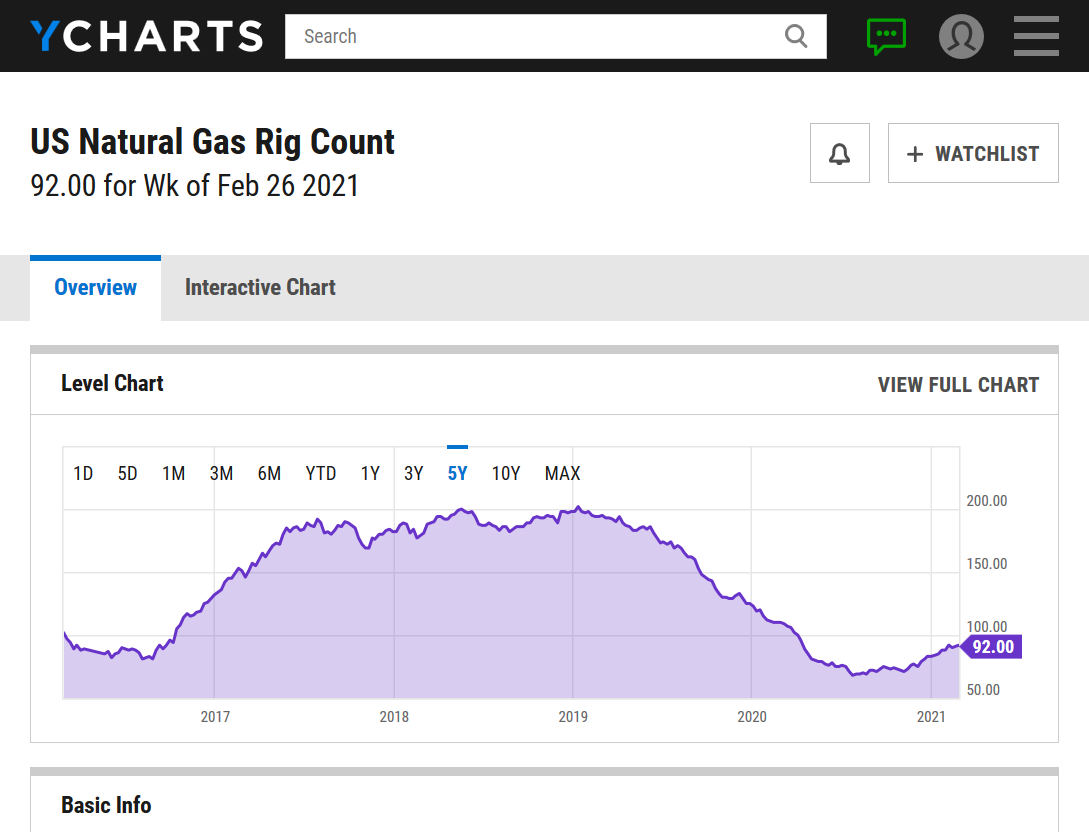Image resolution: width=1089 pixels, height=832 pixels.
Task: Select the YTD chart range
Action: 321,474
